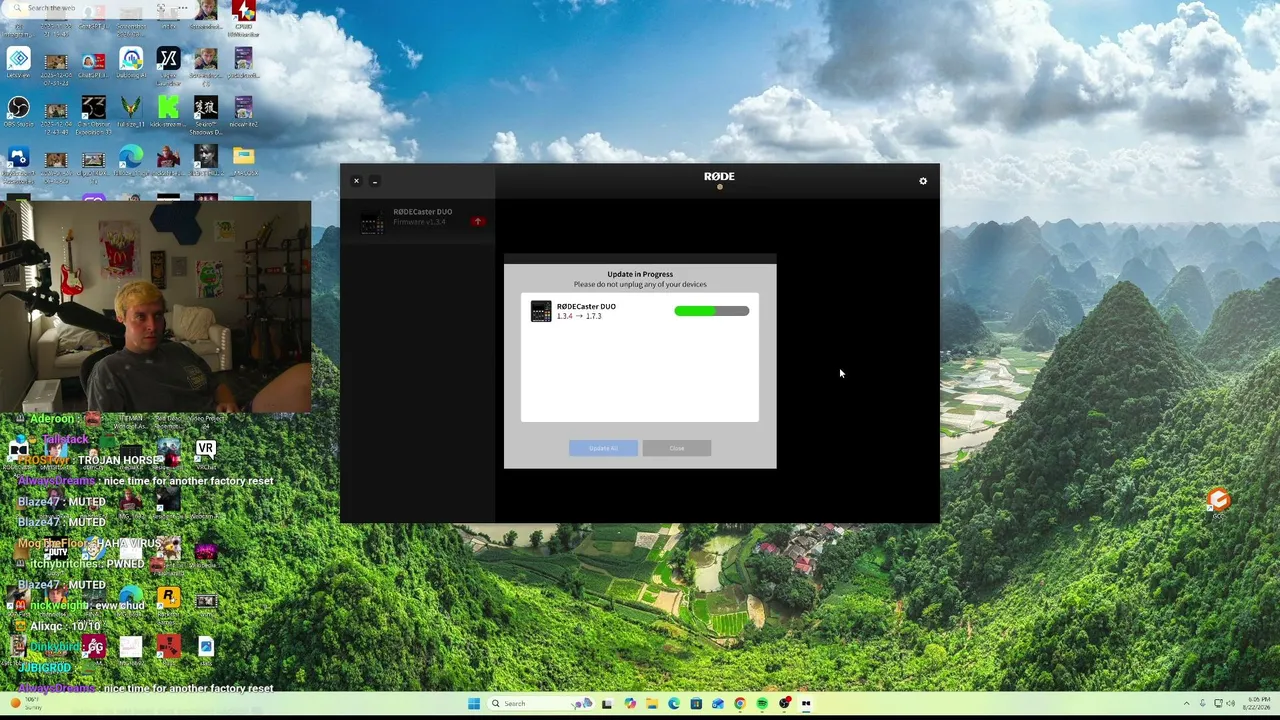Viewport: 1280px width, 720px height.
Task: Open Microsoft Store from the taskbar
Action: click(696, 703)
